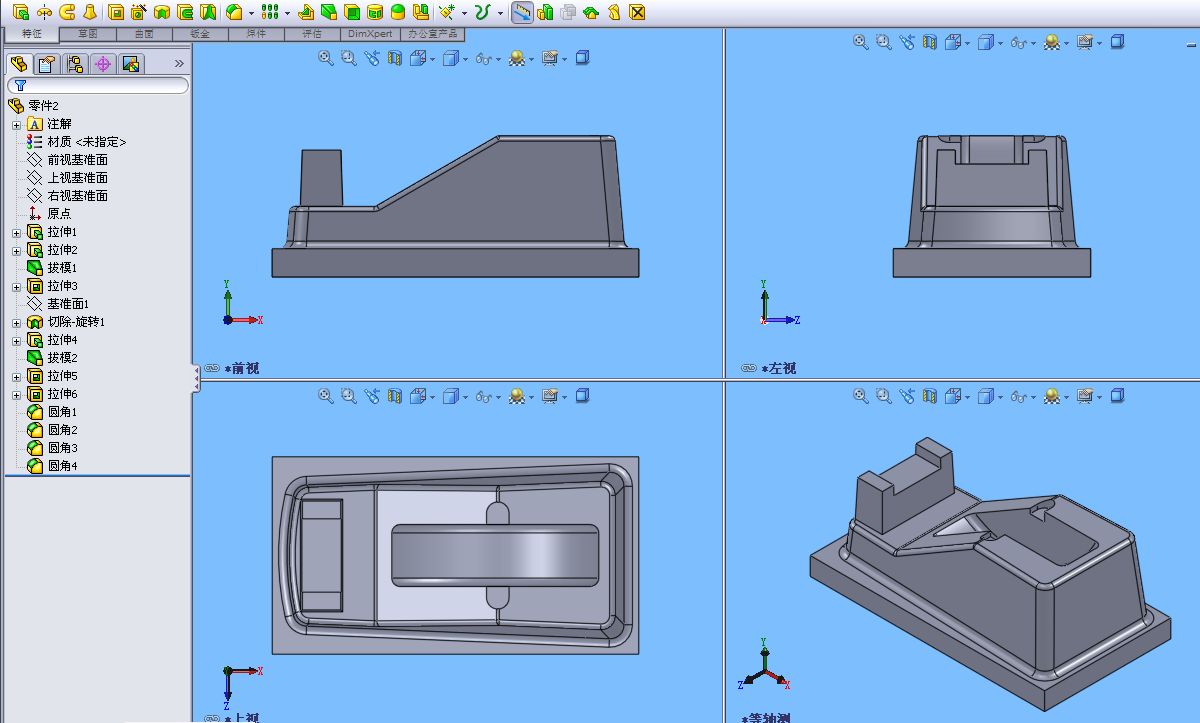Select the Extruded Boss/Base tool
Image resolution: width=1200 pixels, height=723 pixels.
pyautogui.click(x=20, y=12)
